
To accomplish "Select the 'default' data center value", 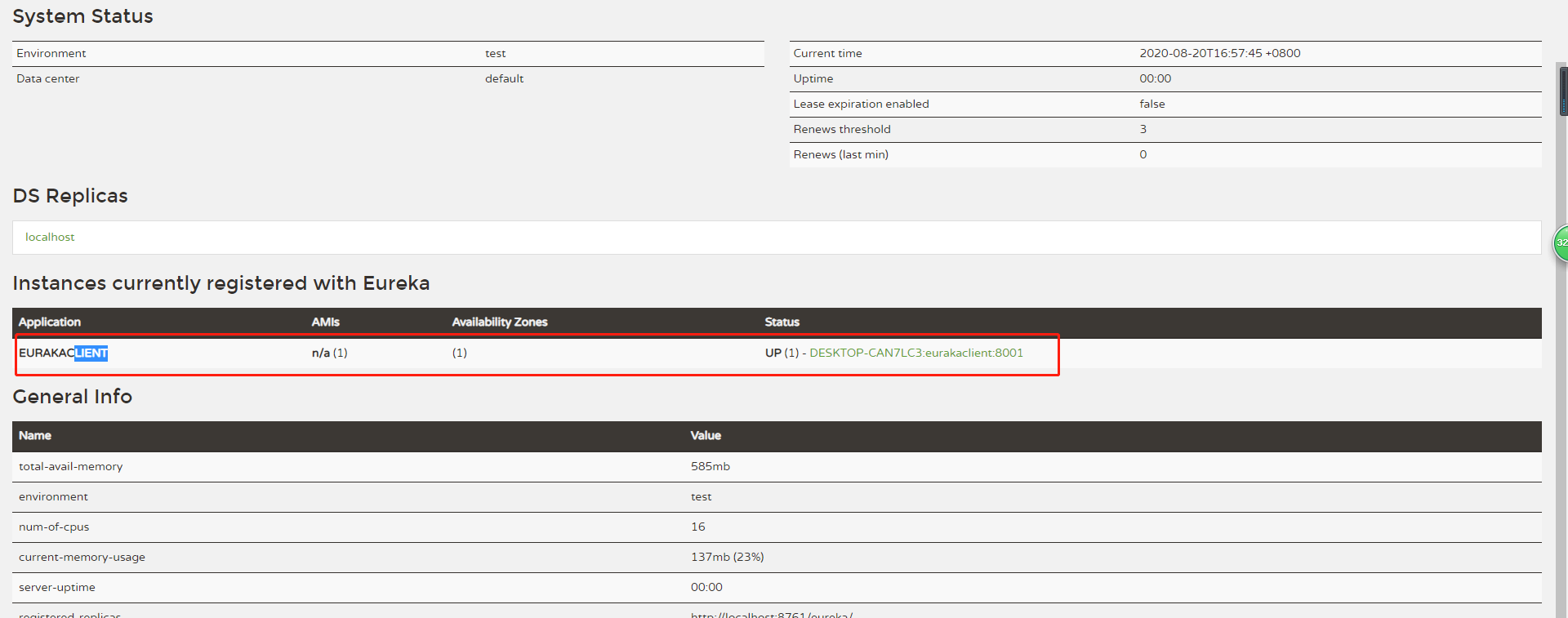I will (504, 78).
